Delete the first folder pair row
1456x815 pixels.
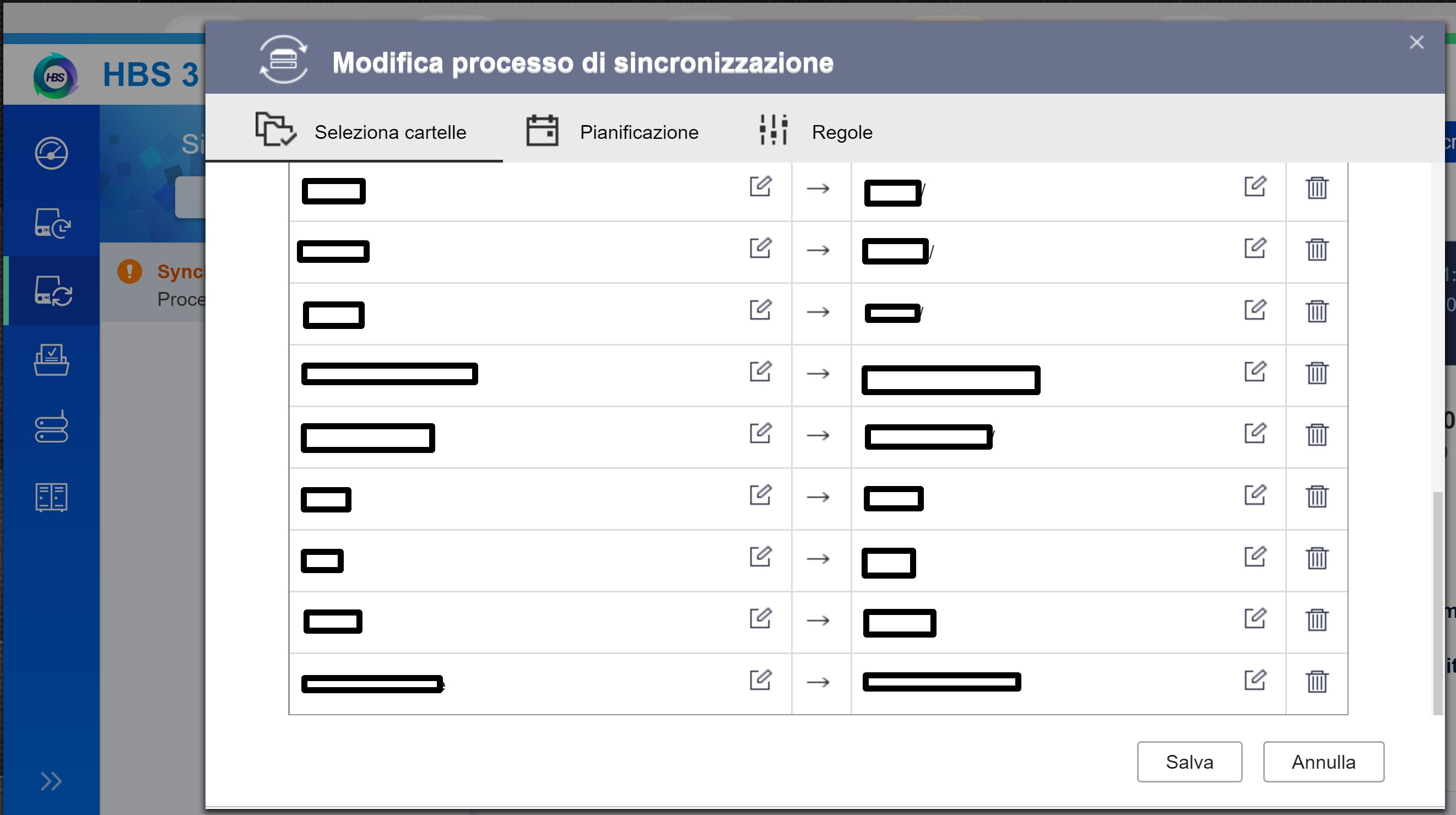click(x=1317, y=188)
